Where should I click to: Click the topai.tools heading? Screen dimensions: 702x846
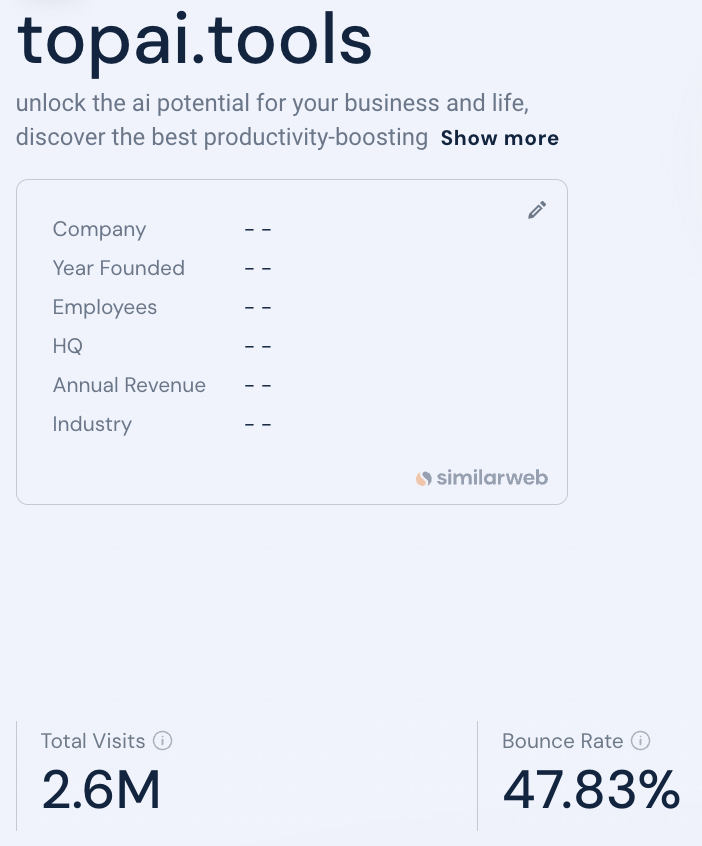coord(194,40)
